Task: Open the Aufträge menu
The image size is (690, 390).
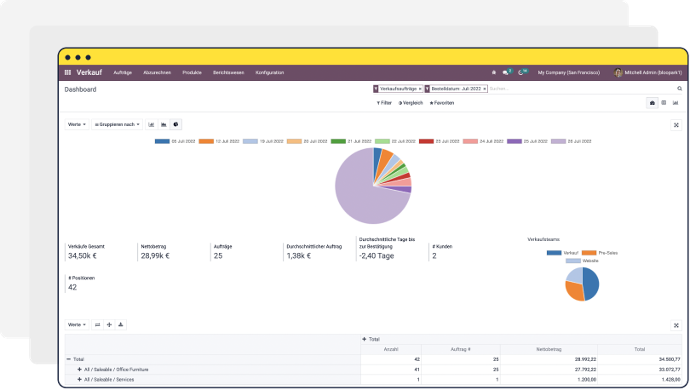Action: tap(122, 73)
